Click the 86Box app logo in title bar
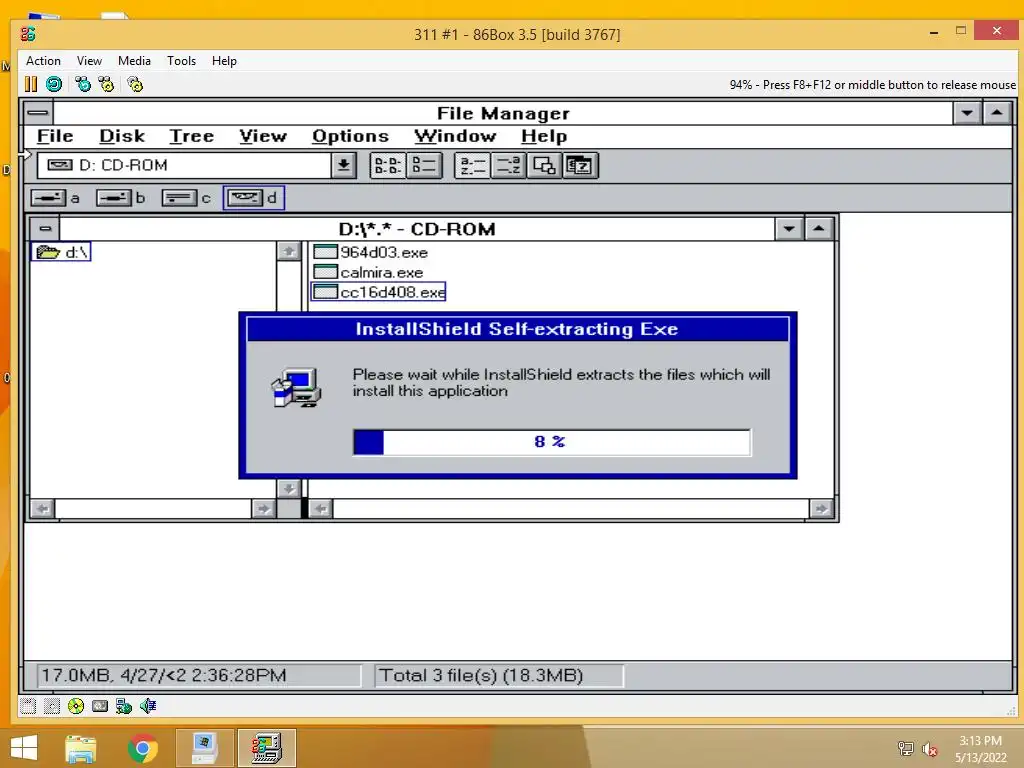 point(28,34)
